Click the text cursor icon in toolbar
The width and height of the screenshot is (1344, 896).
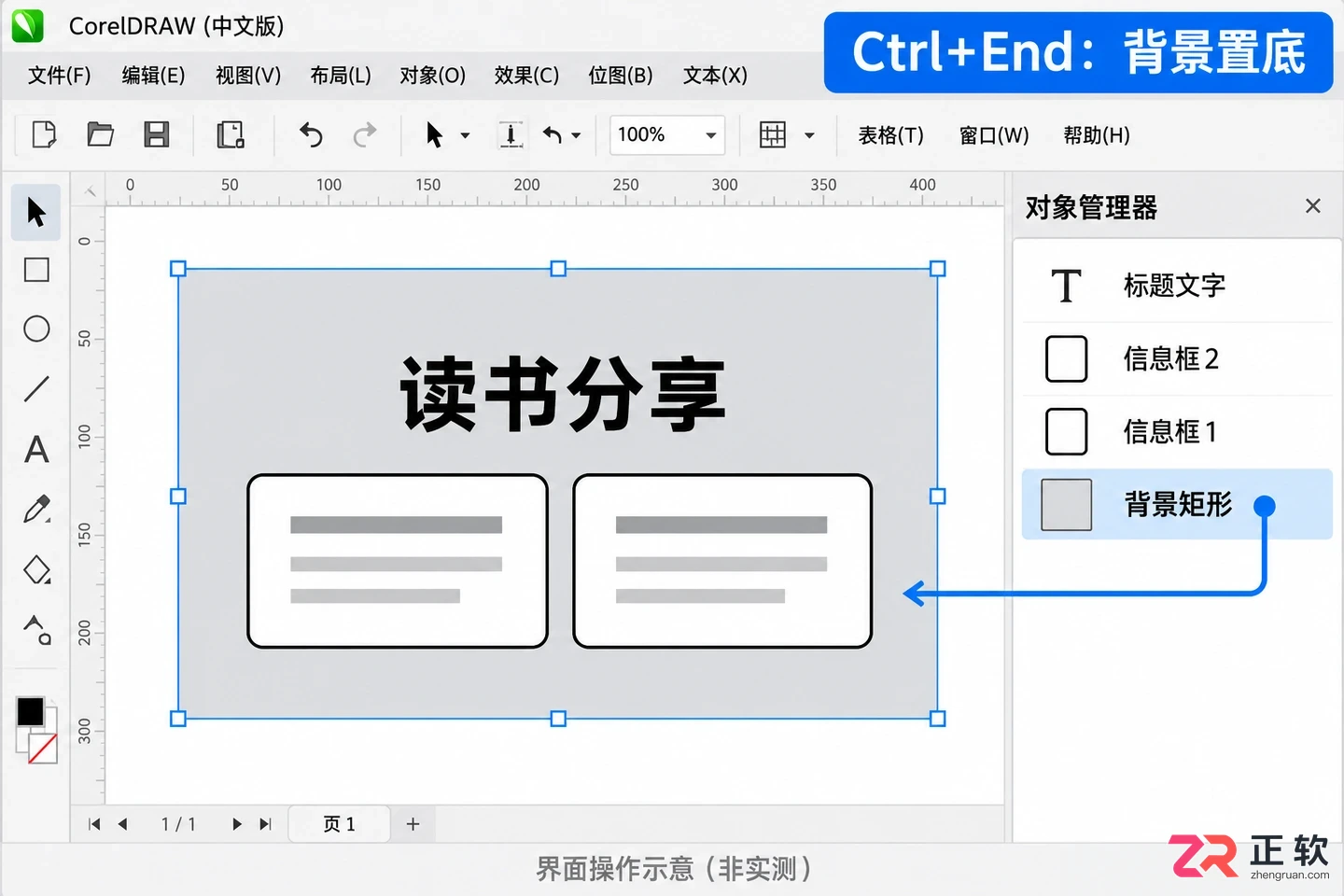511,135
